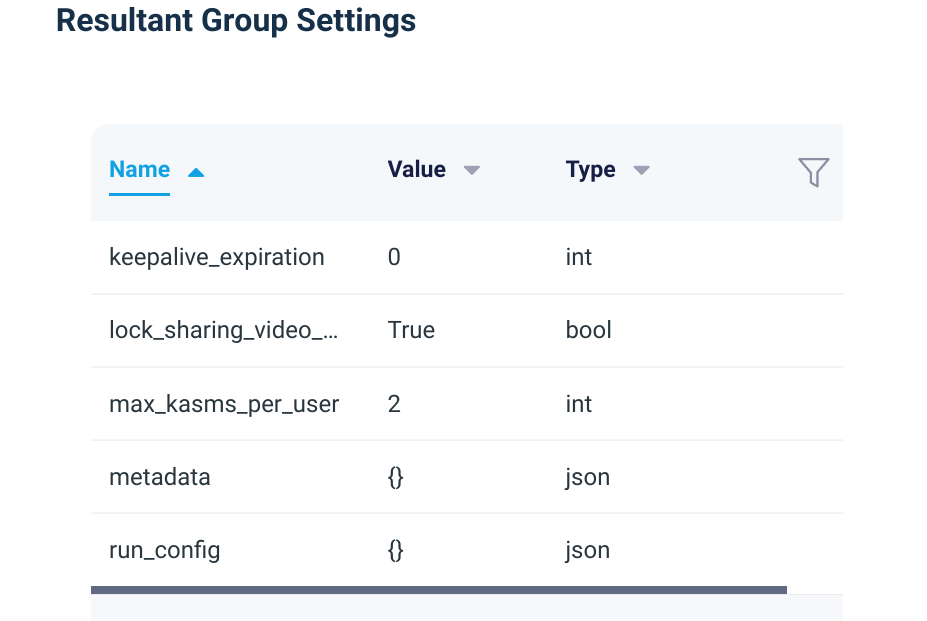Click the Resultant Group Settings heading
Image resolution: width=927 pixels, height=621 pixels.
[x=237, y=20]
